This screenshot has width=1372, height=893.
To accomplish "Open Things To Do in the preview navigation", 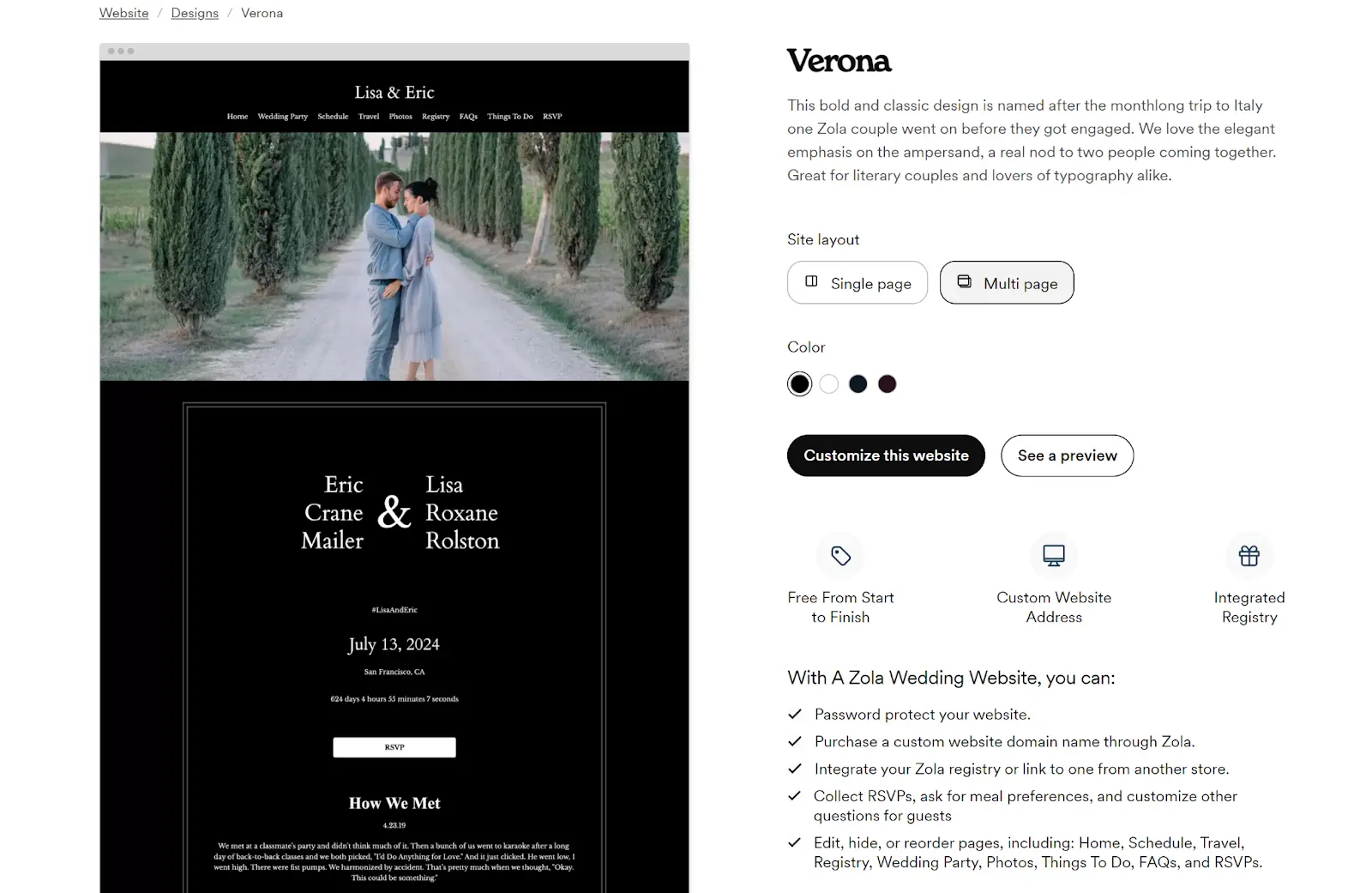I will click(x=510, y=117).
